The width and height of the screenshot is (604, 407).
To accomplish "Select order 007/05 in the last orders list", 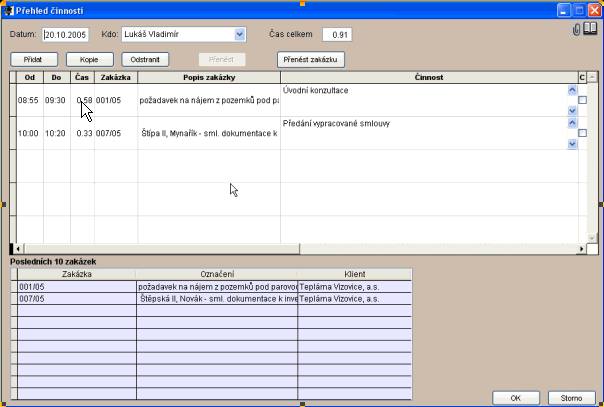I will 75,298.
